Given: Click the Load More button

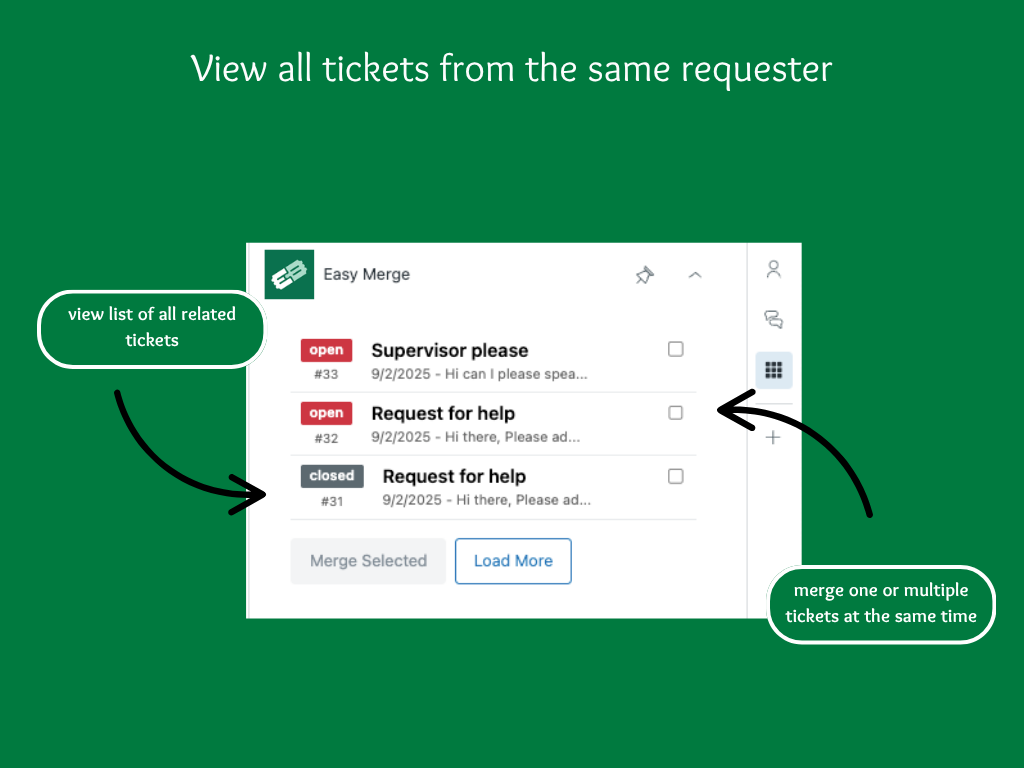Looking at the screenshot, I should tap(513, 561).
